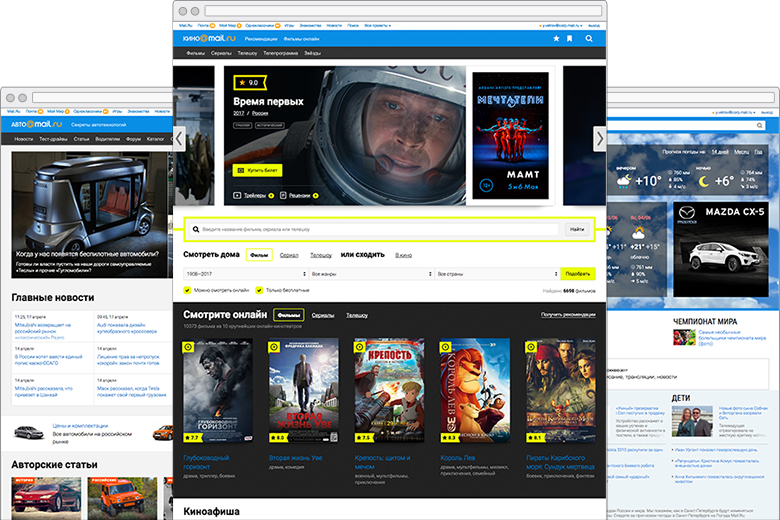The height and width of the screenshot is (520, 780).
Task: Toggle 'Можно смотреть онлайн' checkbox
Action: point(187,290)
